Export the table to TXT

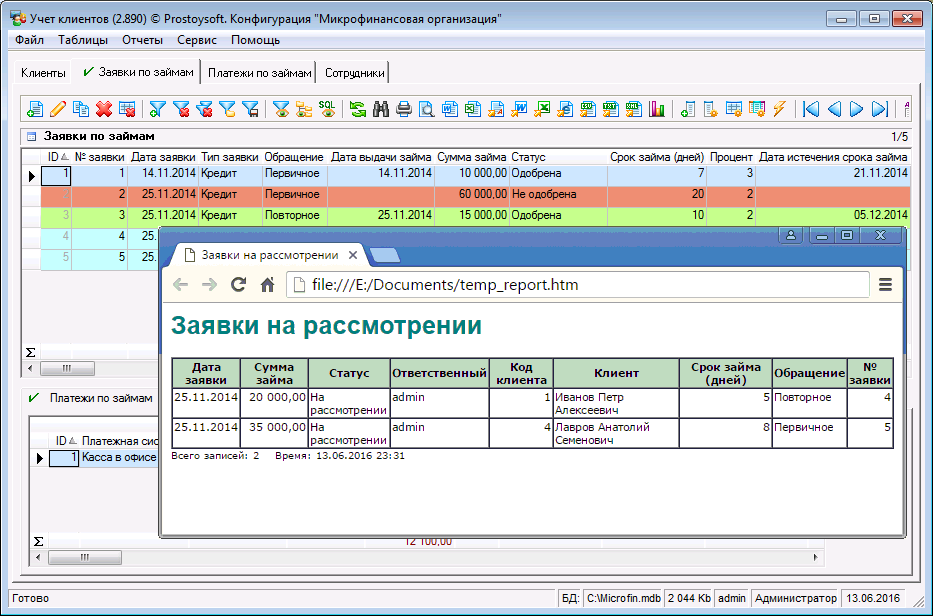610,109
